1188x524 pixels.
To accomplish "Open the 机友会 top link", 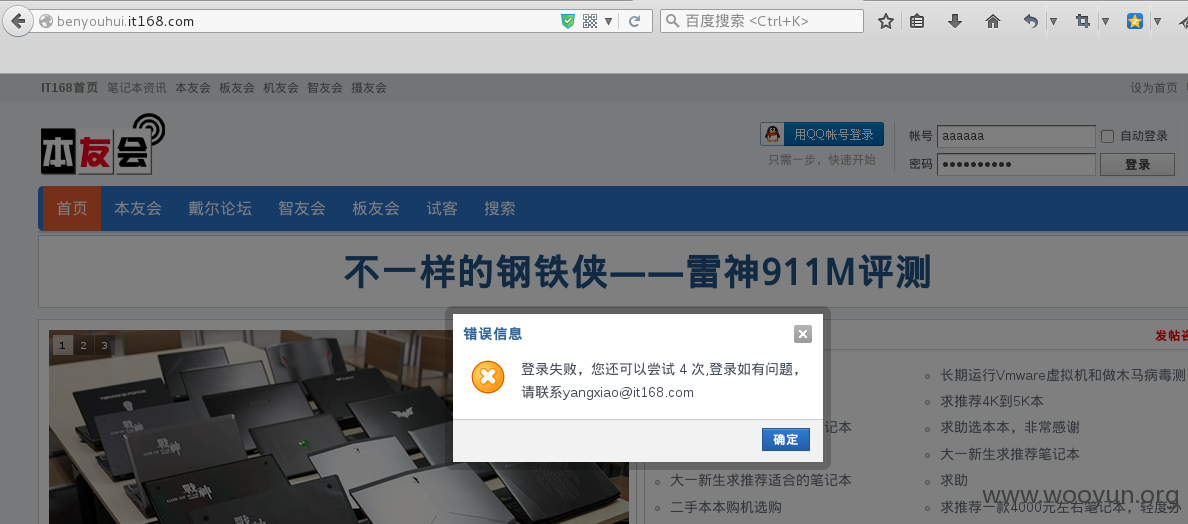I will coord(280,88).
